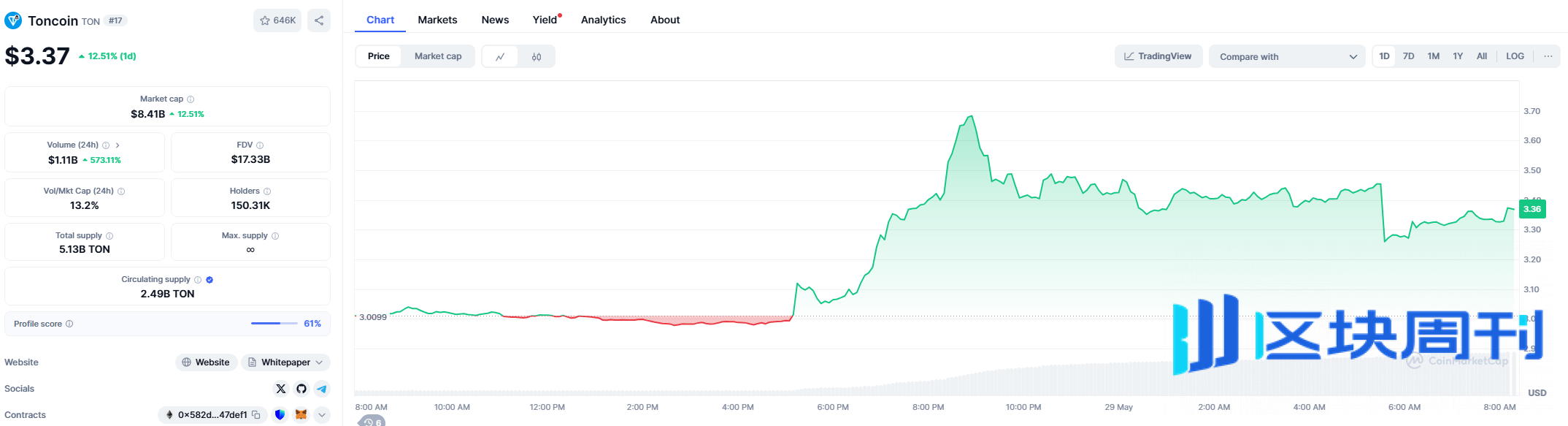Open the Yield tab

[x=545, y=20]
